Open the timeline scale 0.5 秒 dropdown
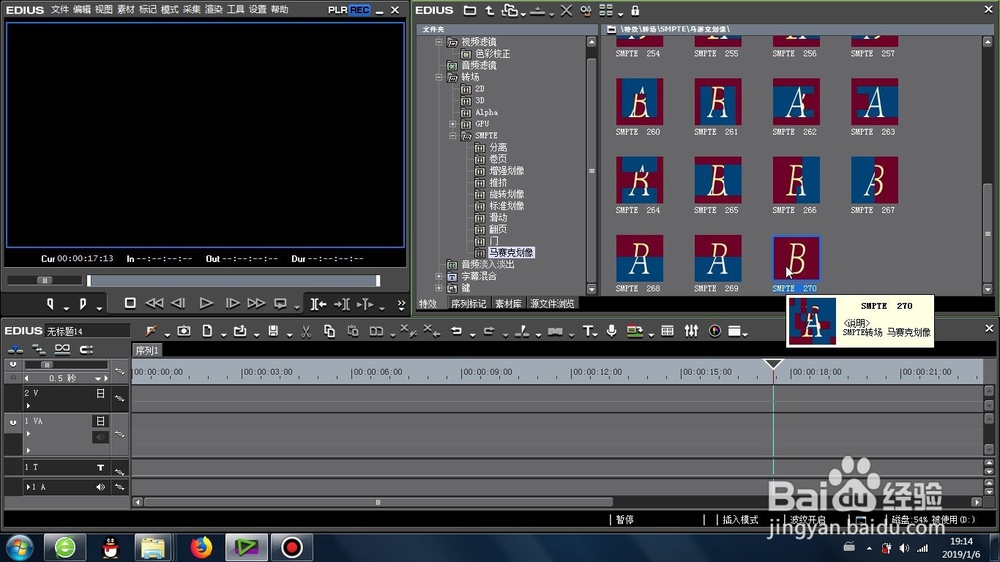 pos(98,378)
